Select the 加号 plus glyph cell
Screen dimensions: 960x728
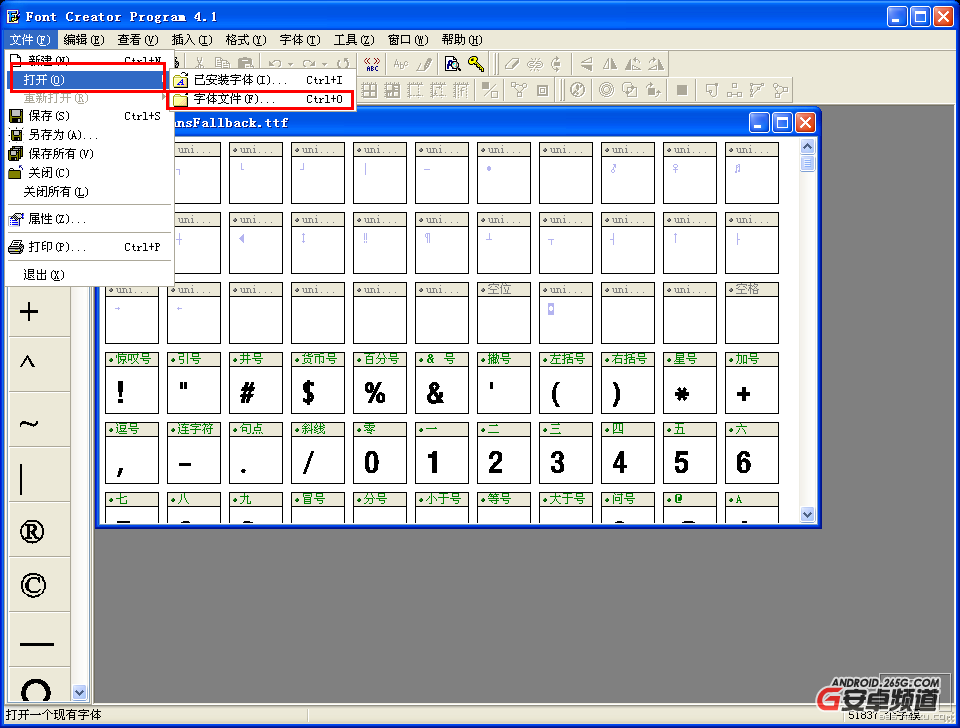[x=752, y=383]
